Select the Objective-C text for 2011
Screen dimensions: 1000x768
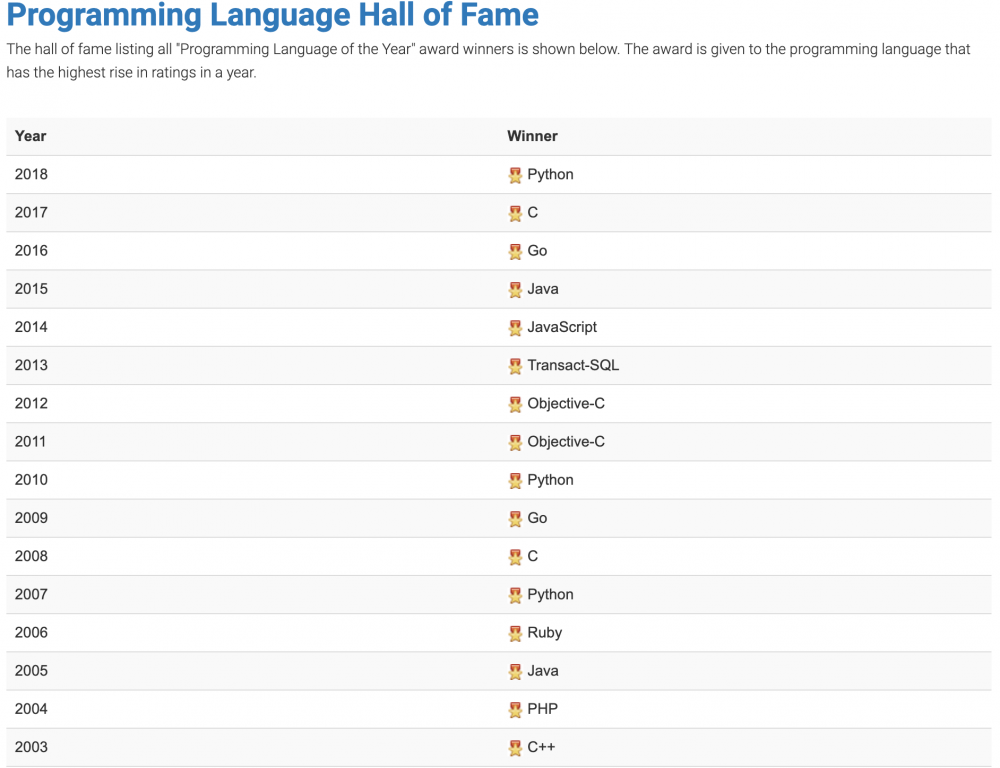(566, 443)
